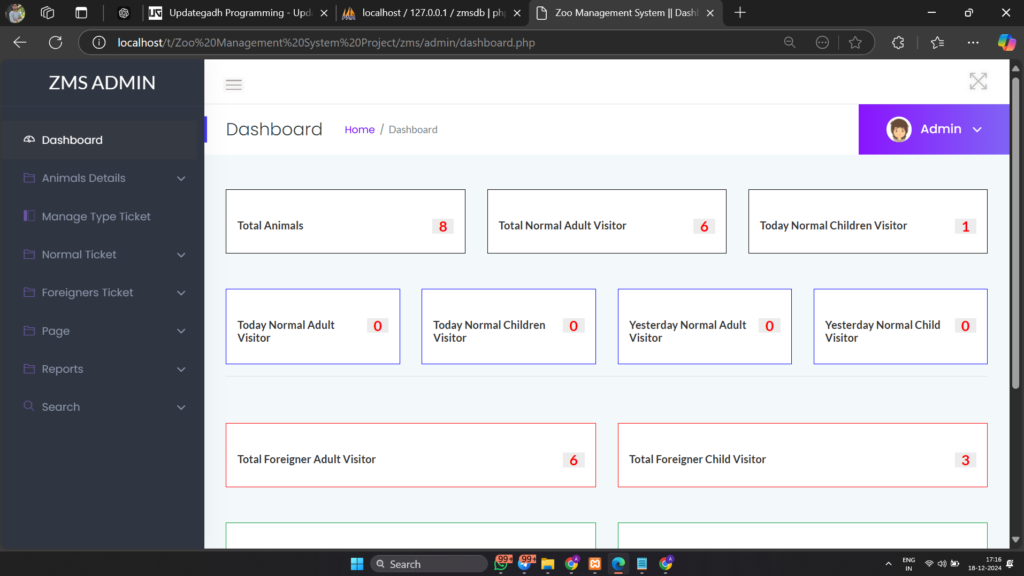Click the Home breadcrumb link
This screenshot has width=1024, height=576.
pyautogui.click(x=359, y=129)
